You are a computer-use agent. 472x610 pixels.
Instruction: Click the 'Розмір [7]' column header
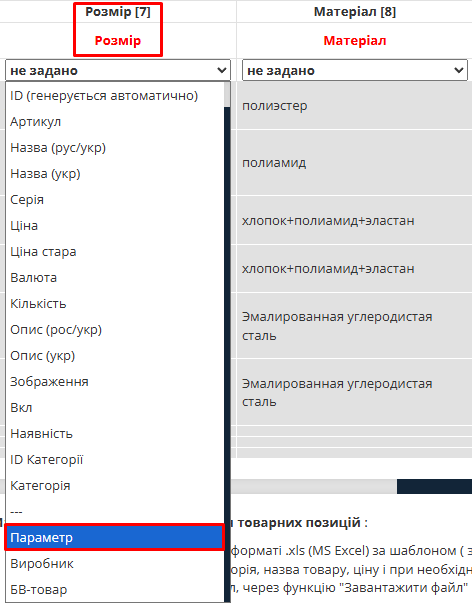pos(118,12)
